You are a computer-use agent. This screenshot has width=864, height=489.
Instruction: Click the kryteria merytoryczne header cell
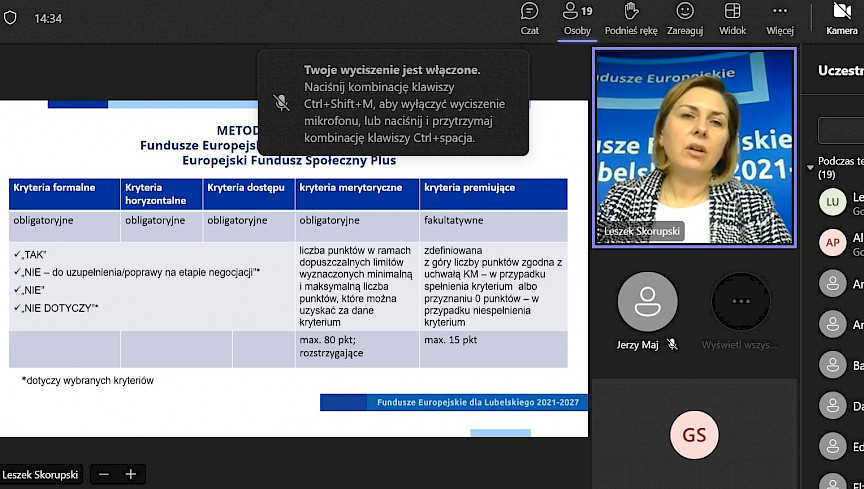pyautogui.click(x=357, y=194)
